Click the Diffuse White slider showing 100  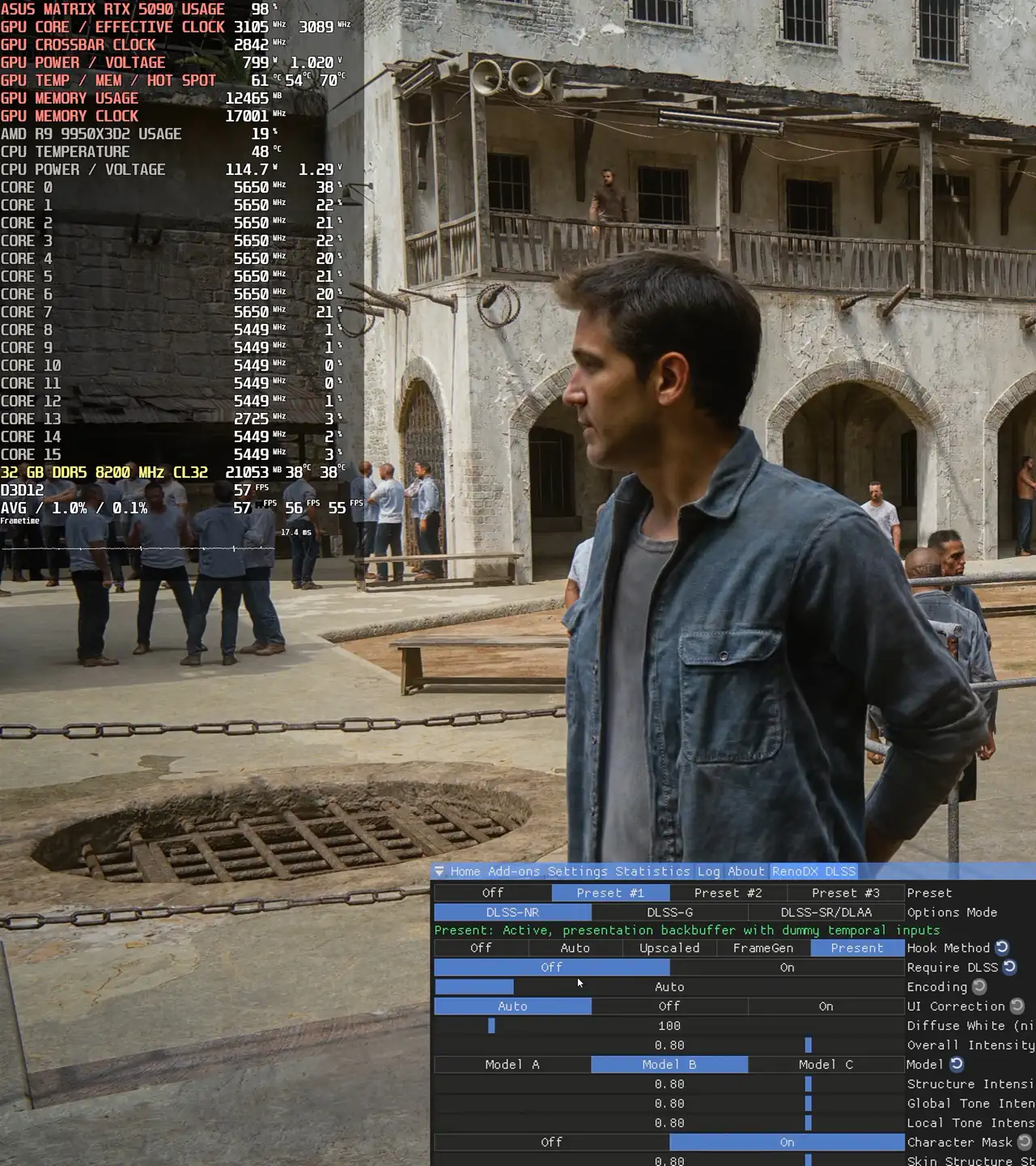pos(669,1025)
